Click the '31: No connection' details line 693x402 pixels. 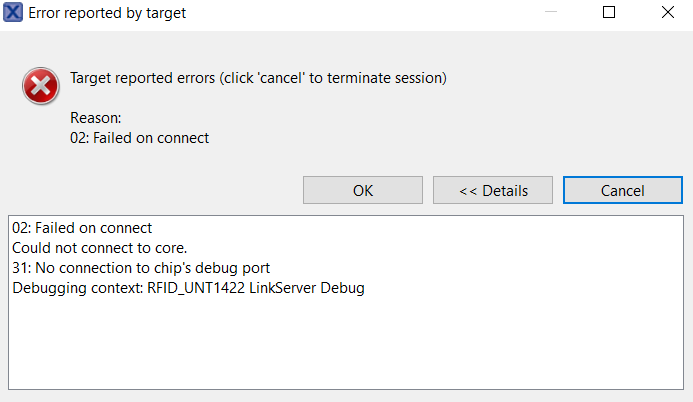(x=141, y=267)
